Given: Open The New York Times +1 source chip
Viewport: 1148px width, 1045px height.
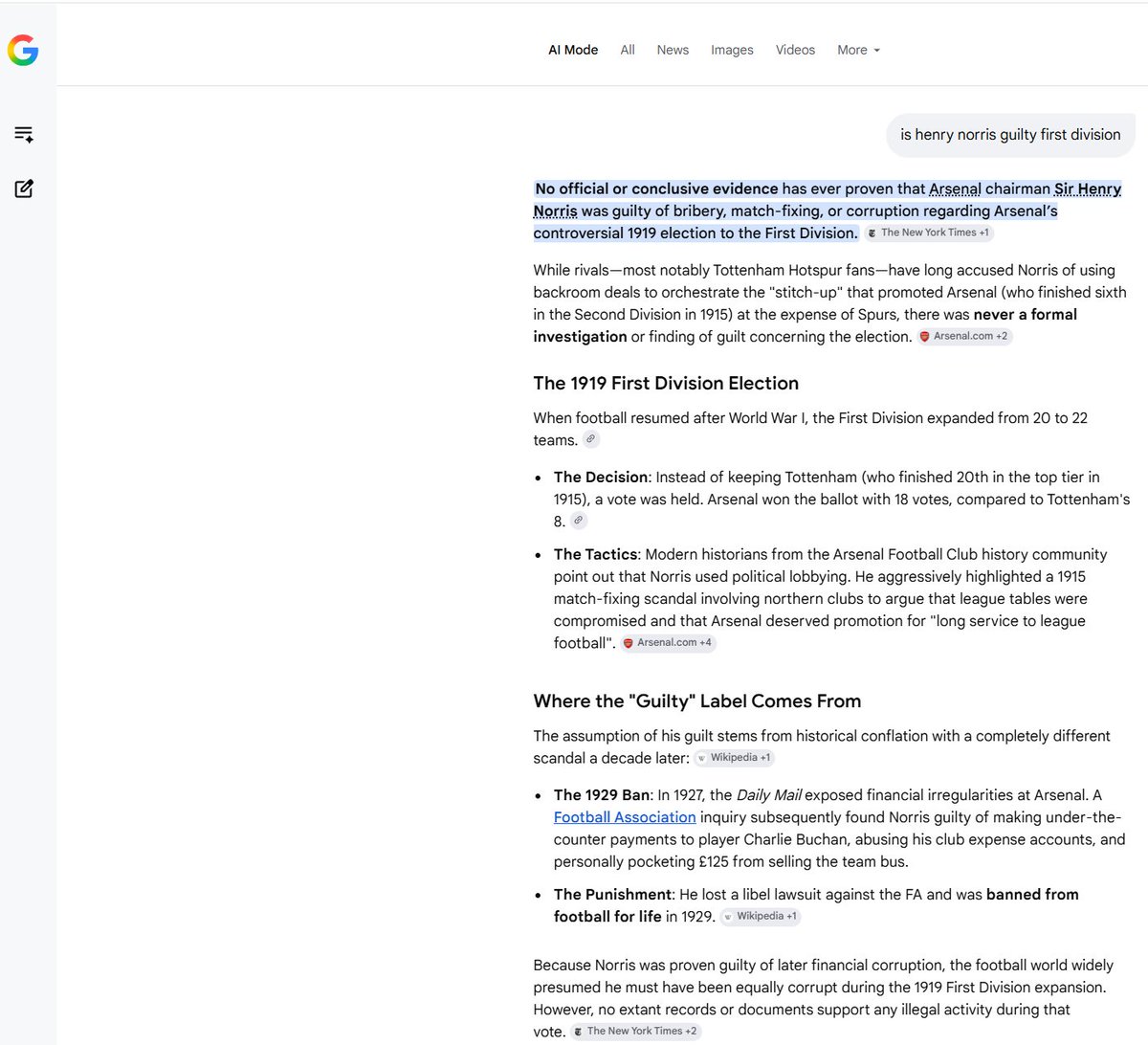Looking at the screenshot, I should click(929, 233).
